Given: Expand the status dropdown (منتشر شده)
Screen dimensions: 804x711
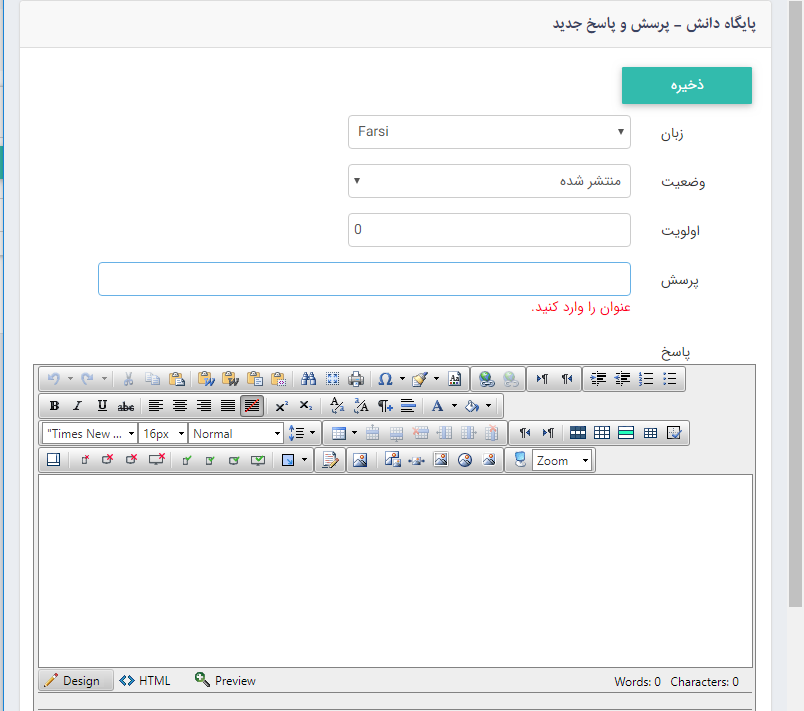Looking at the screenshot, I should coord(489,181).
